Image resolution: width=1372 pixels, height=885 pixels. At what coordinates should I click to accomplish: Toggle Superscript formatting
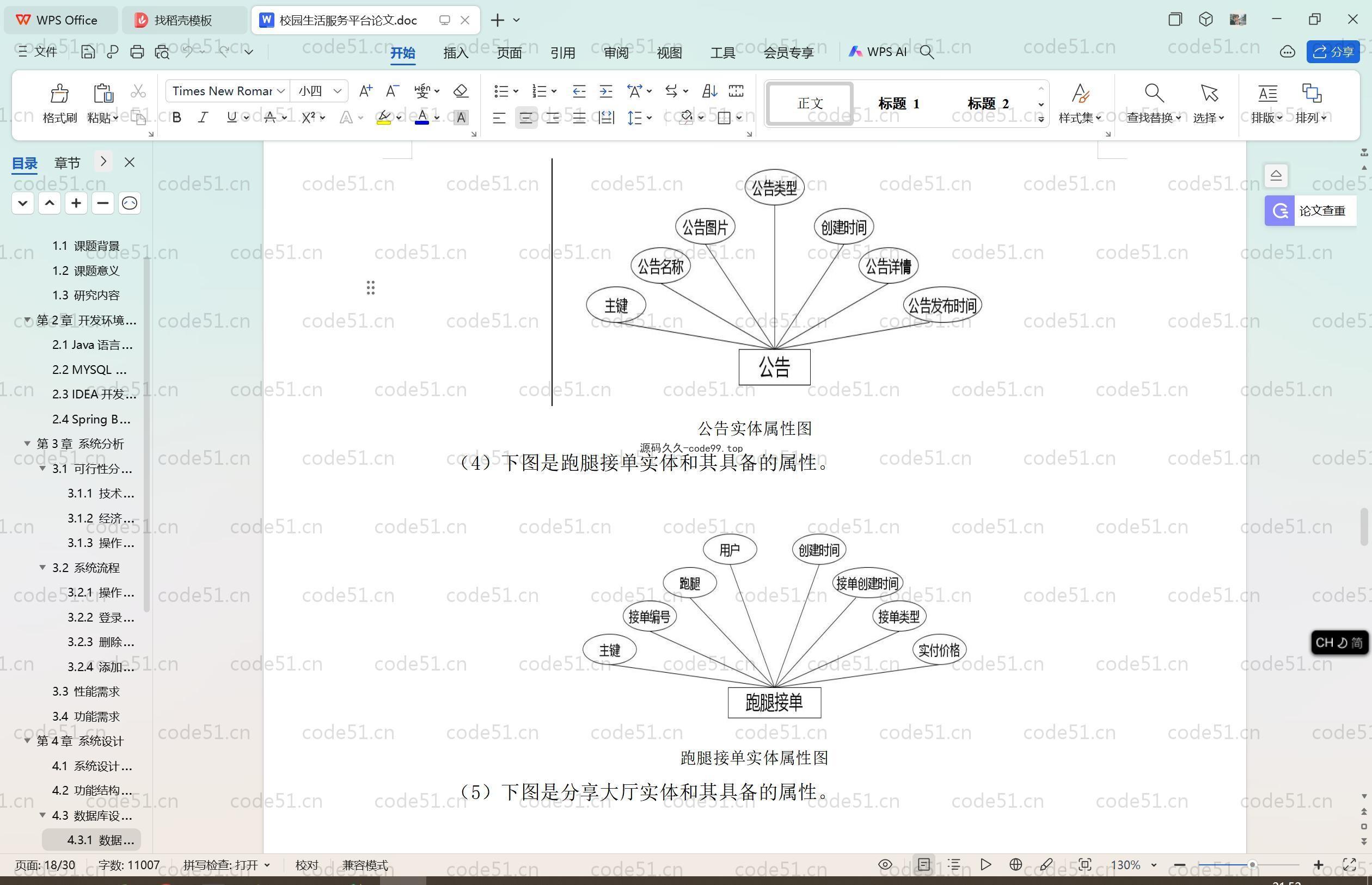309,117
